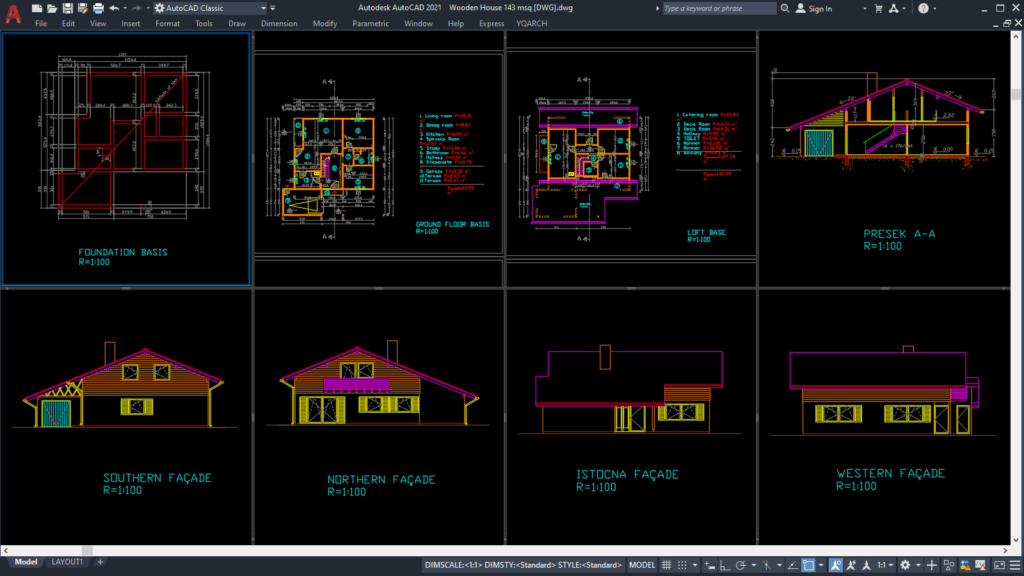1024x576 pixels.
Task: Open a drawing with the Open folder icon
Action: [52, 8]
